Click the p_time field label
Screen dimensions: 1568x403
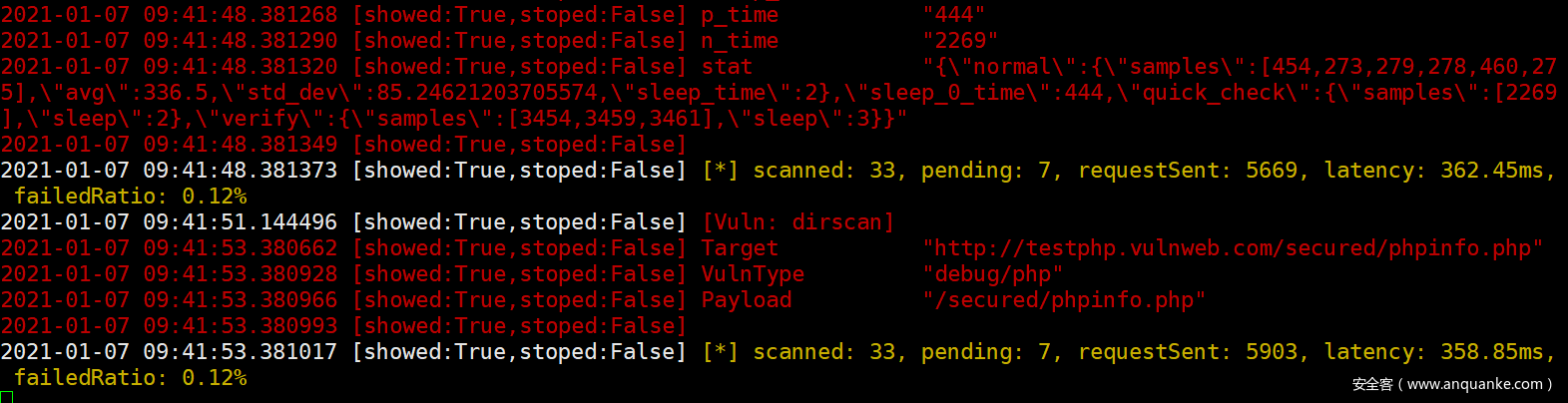point(740,15)
